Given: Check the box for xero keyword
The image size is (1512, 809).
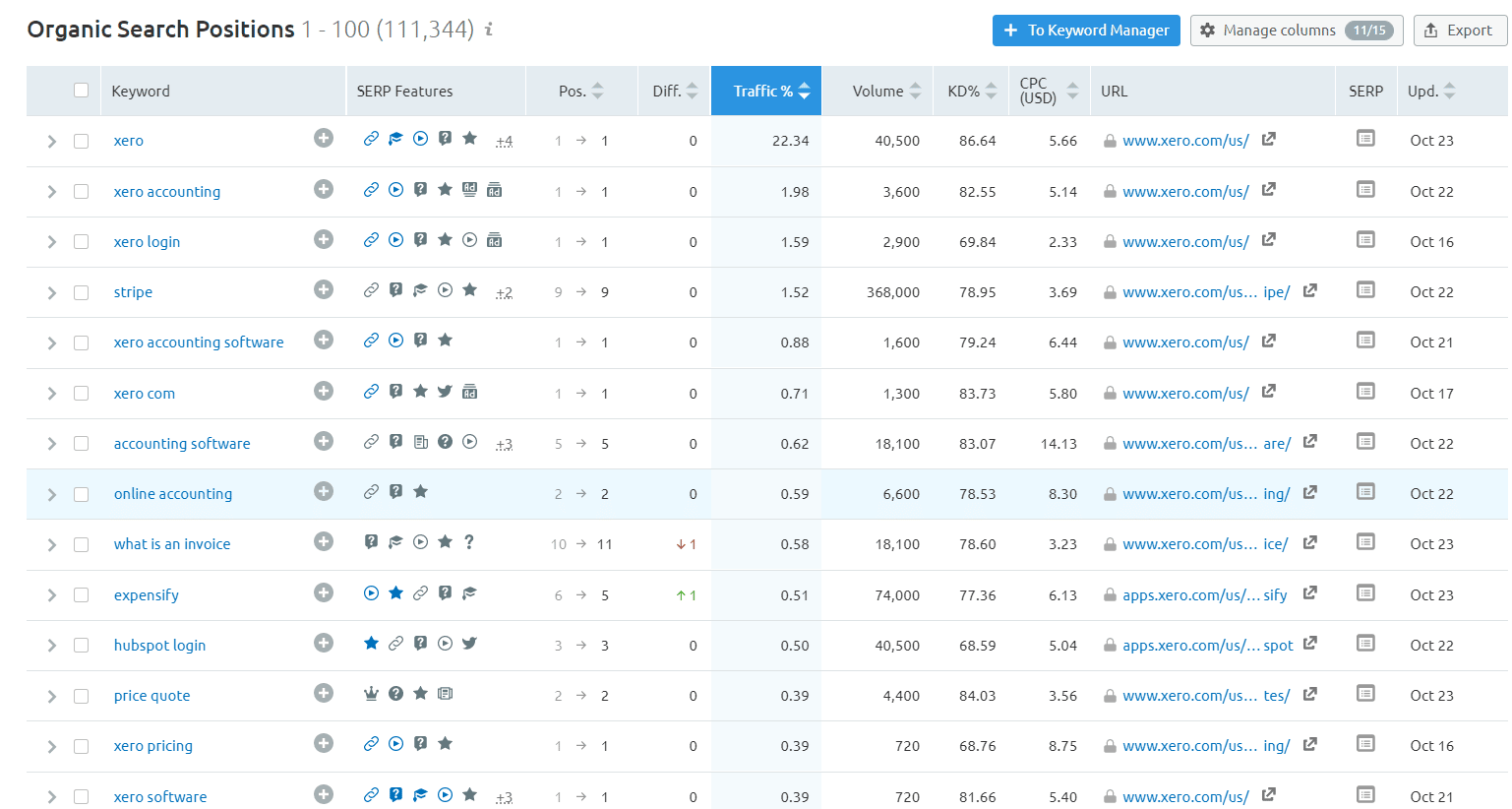Looking at the screenshot, I should [81, 141].
